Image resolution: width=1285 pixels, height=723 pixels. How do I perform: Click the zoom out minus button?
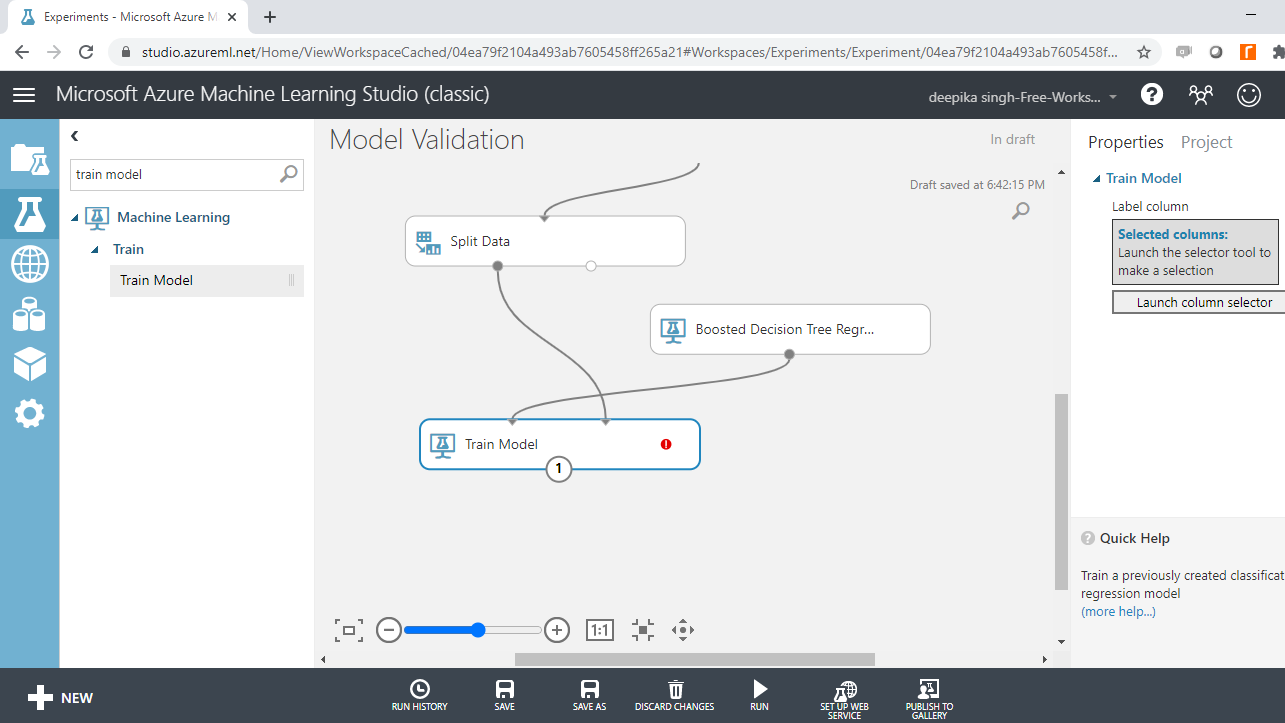coord(389,630)
